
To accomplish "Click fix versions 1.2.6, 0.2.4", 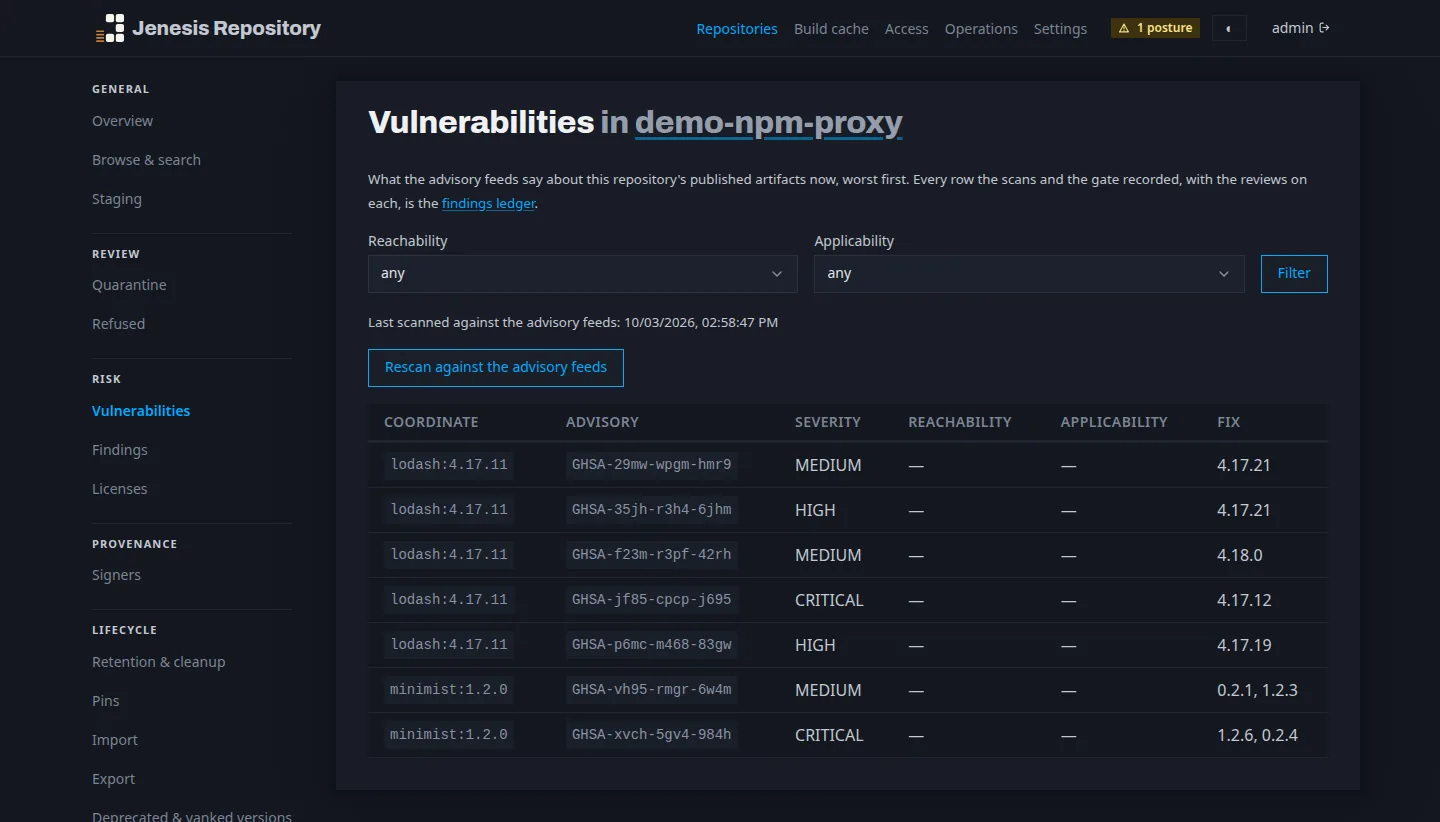I will pos(1258,735).
